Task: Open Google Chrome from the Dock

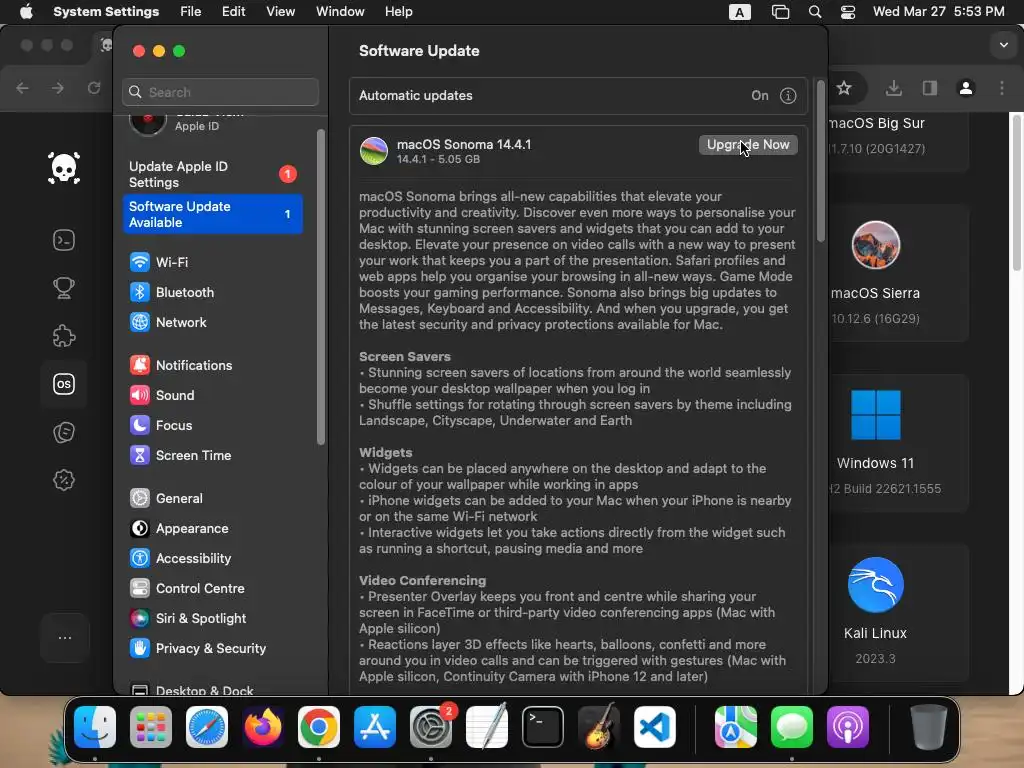Action: coord(319,727)
